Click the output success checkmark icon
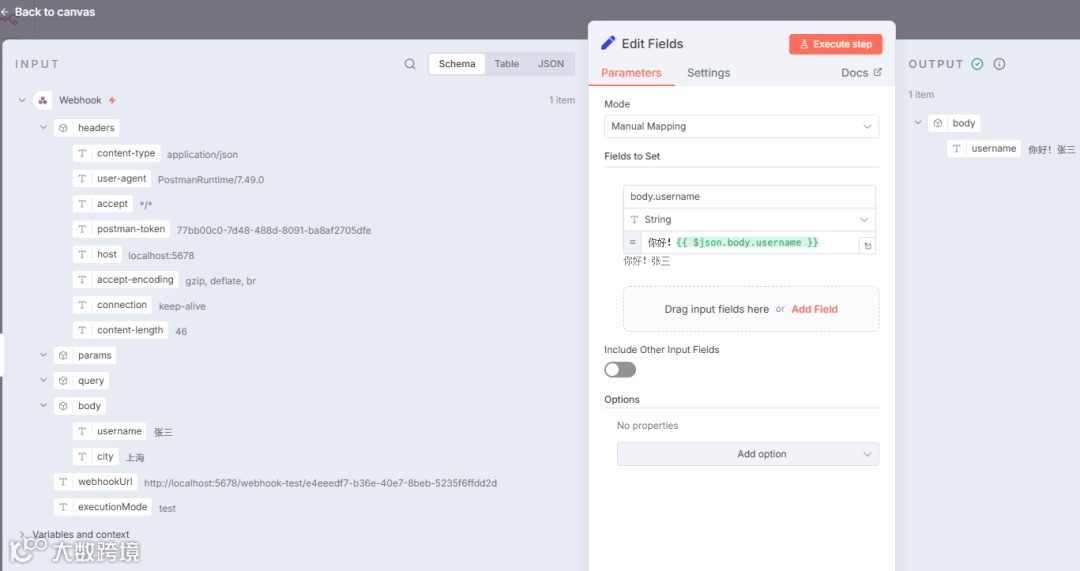 pos(977,64)
